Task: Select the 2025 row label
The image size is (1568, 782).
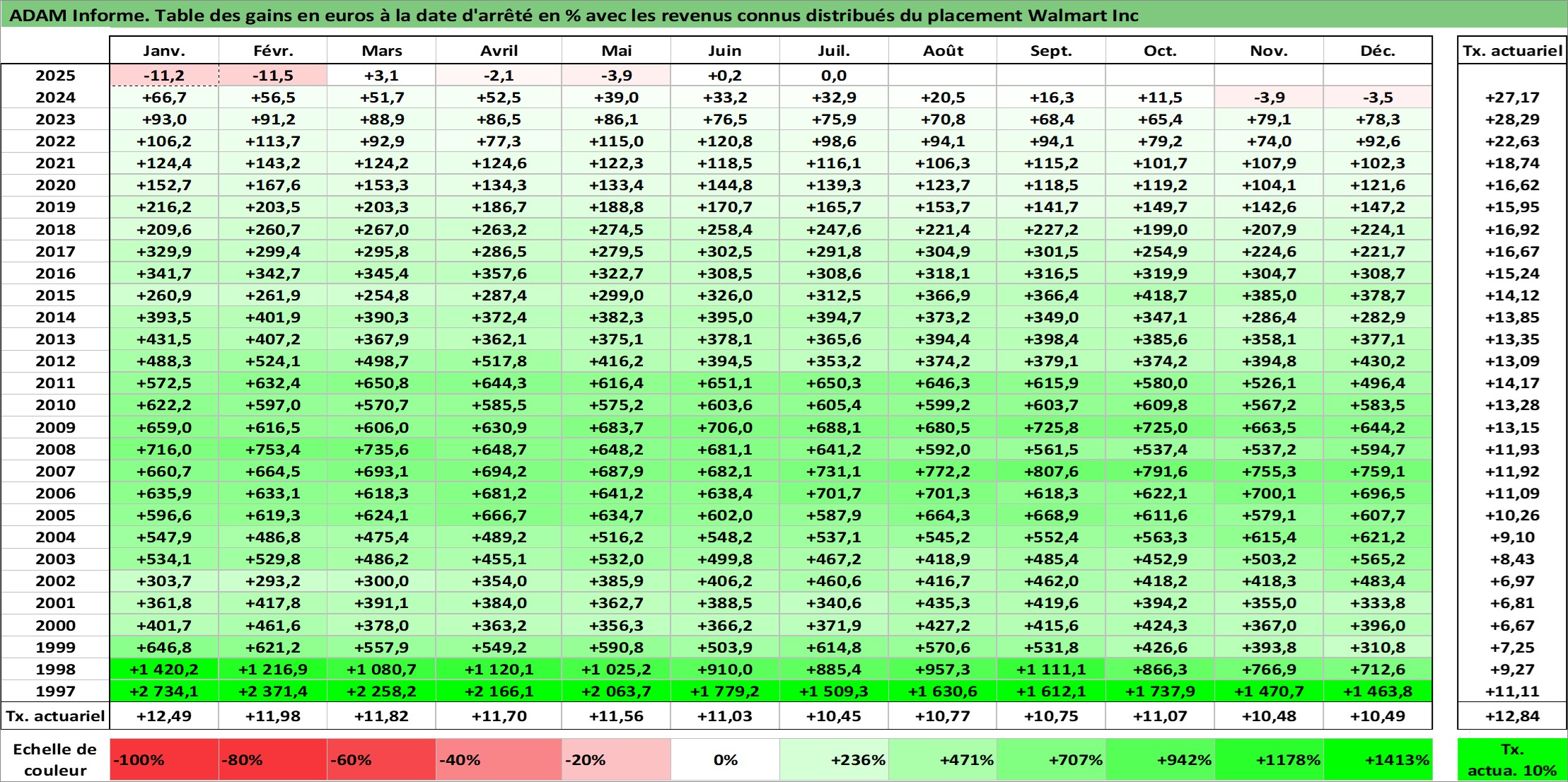Action: coord(55,76)
